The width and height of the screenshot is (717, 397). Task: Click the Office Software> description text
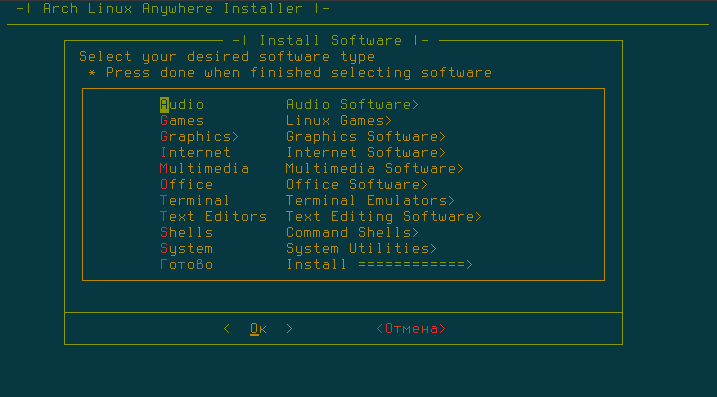click(x=357, y=185)
